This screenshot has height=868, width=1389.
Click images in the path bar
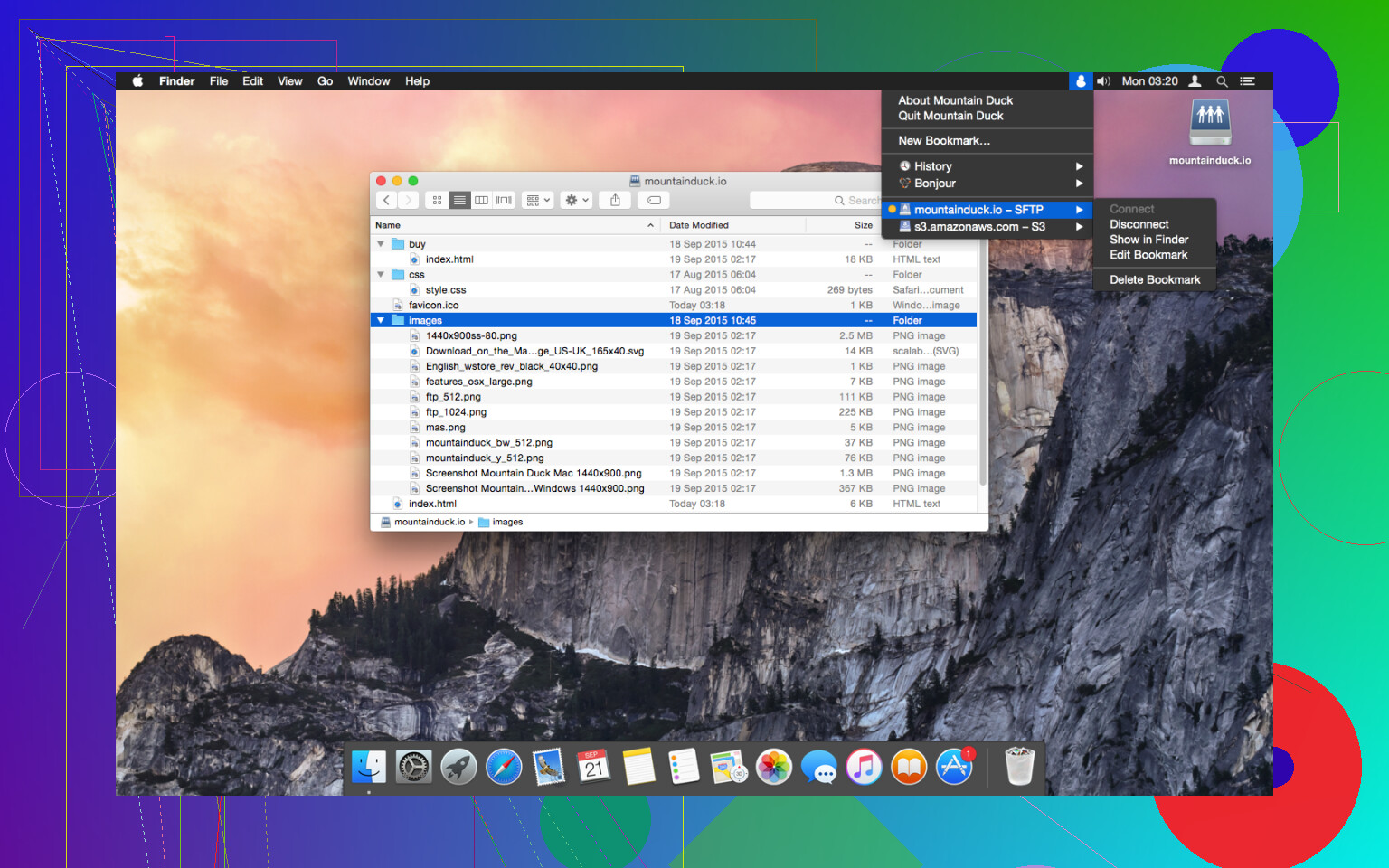(500, 522)
